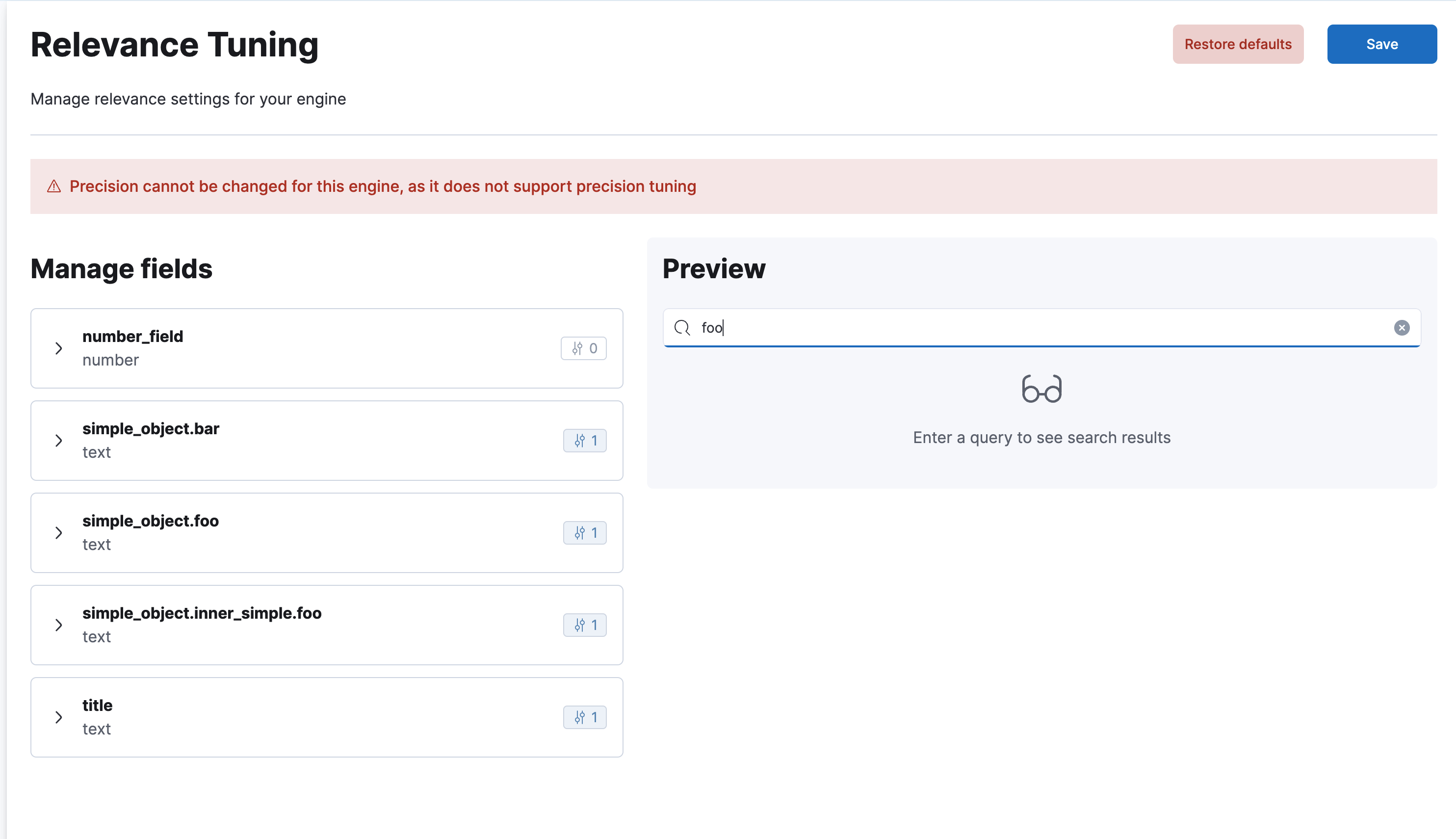
Task: Click the title field name label
Action: pyautogui.click(x=97, y=706)
